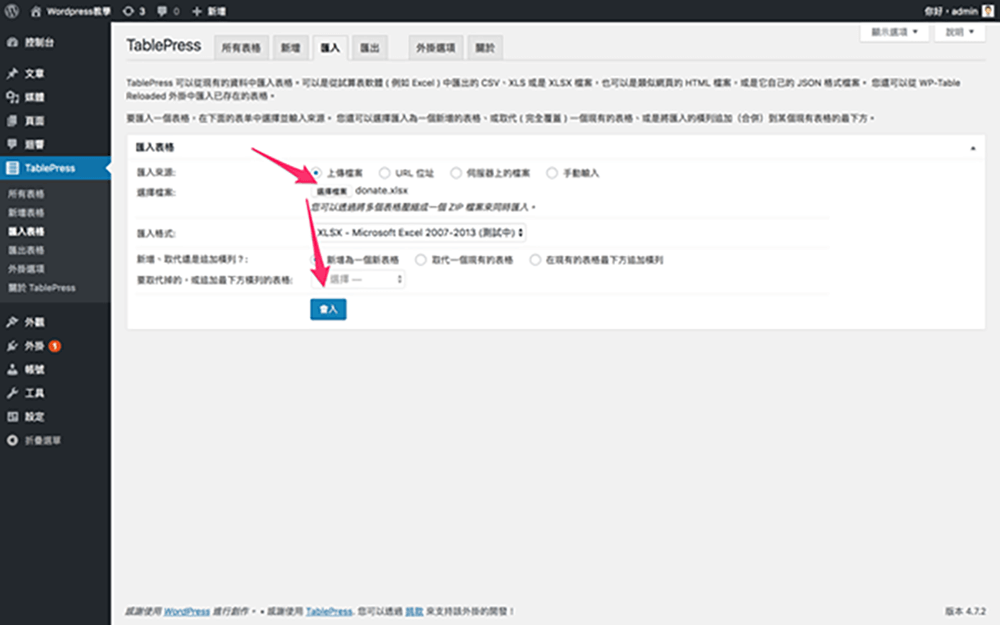Expand the Screen Options dropdown
This screenshot has width=1000, height=625.
tap(894, 32)
